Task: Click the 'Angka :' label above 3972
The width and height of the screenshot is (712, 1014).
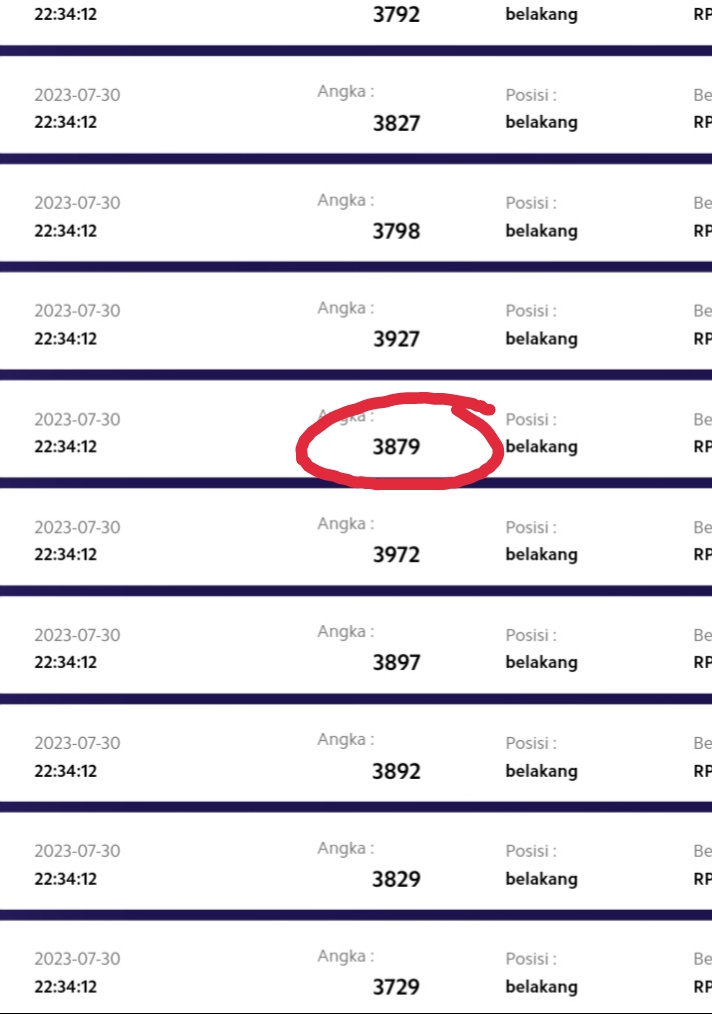Action: (x=346, y=524)
